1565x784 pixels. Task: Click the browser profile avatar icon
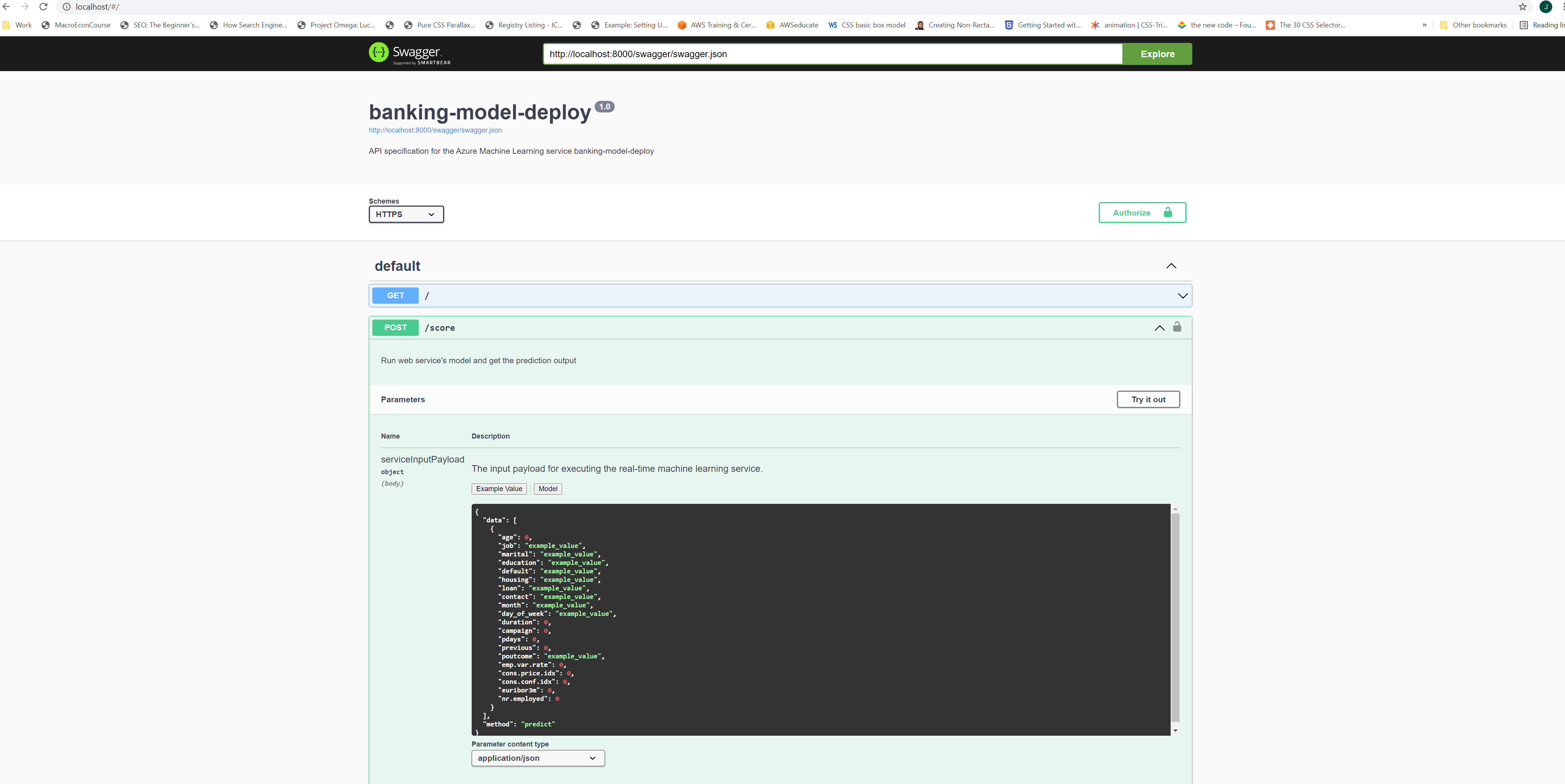pyautogui.click(x=1546, y=7)
